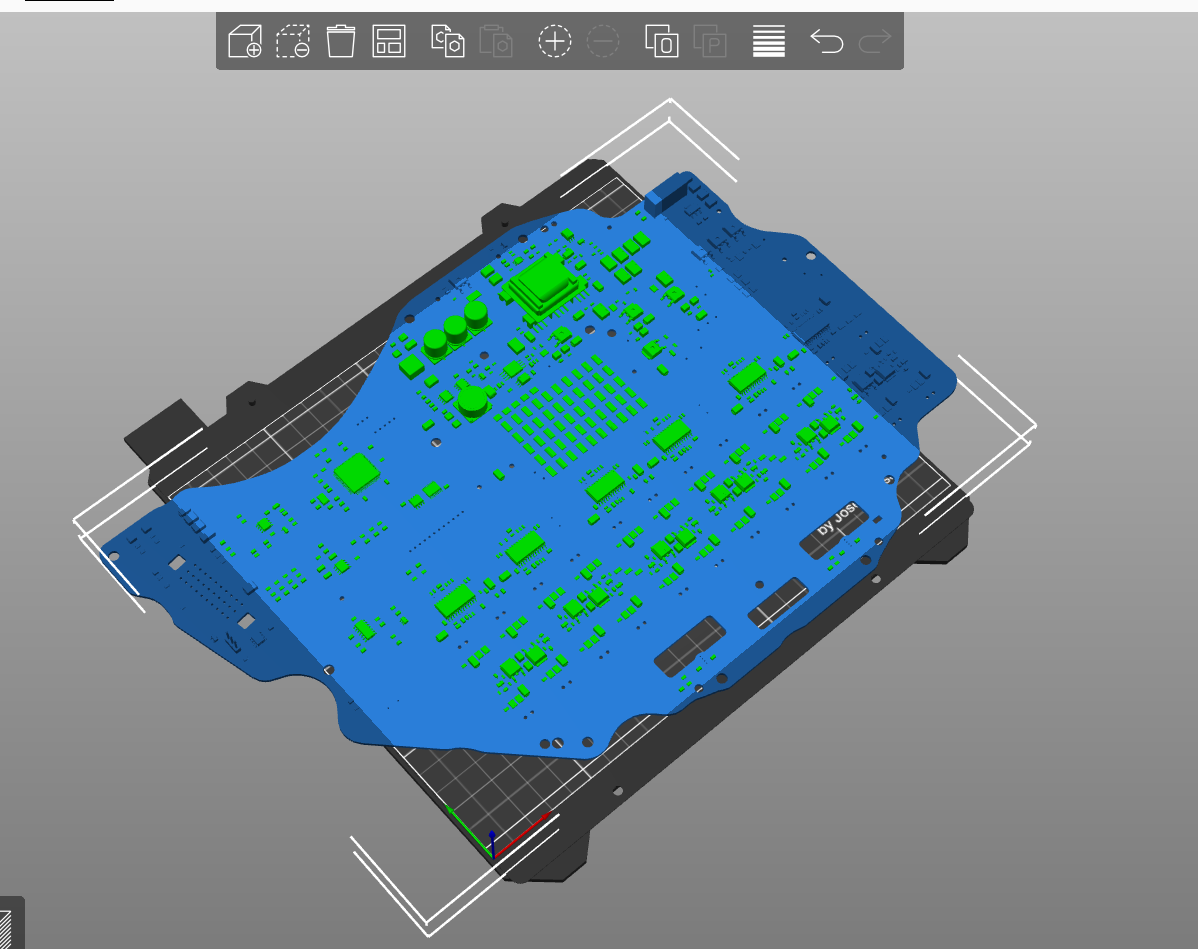Click the Arrange objects icon
This screenshot has width=1198, height=949.
(x=389, y=41)
